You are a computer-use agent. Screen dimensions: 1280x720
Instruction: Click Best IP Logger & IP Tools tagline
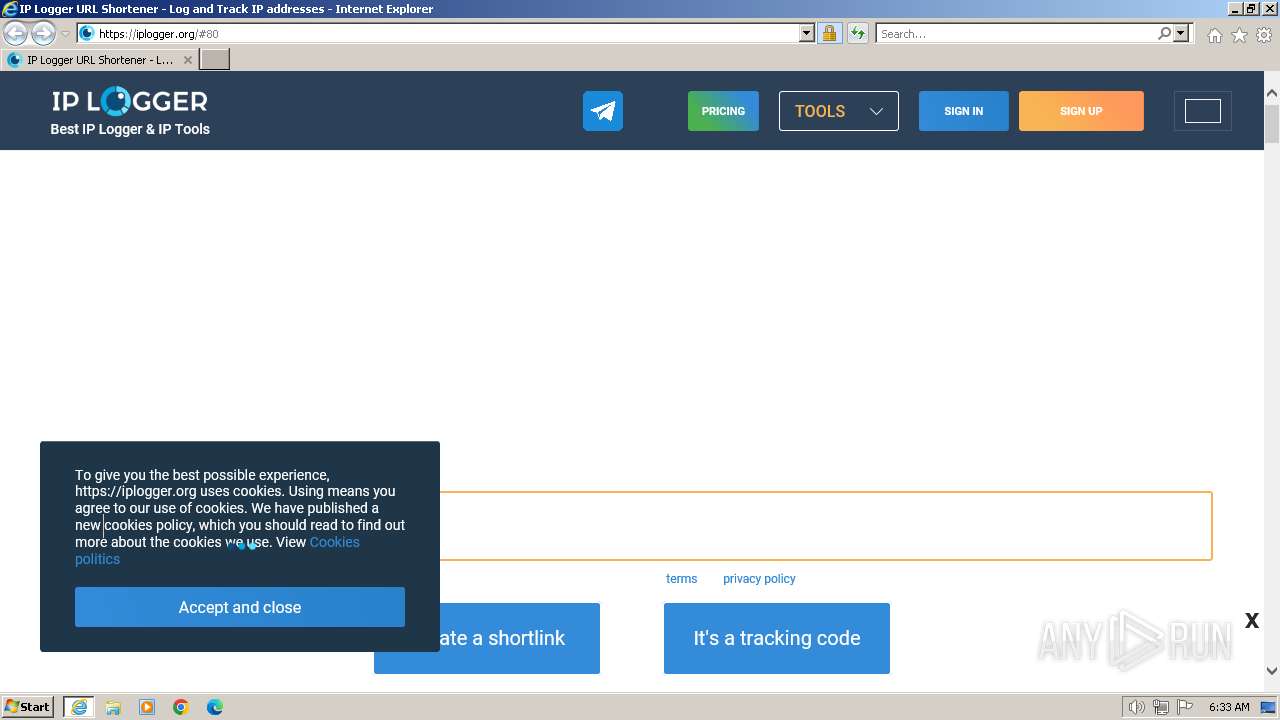[x=130, y=129]
